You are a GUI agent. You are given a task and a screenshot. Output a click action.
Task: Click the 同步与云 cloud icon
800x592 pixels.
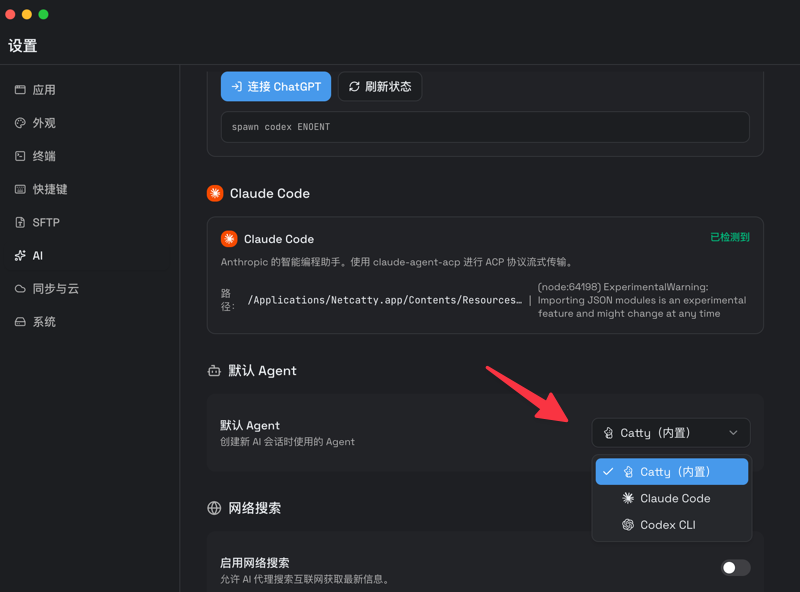(x=20, y=289)
